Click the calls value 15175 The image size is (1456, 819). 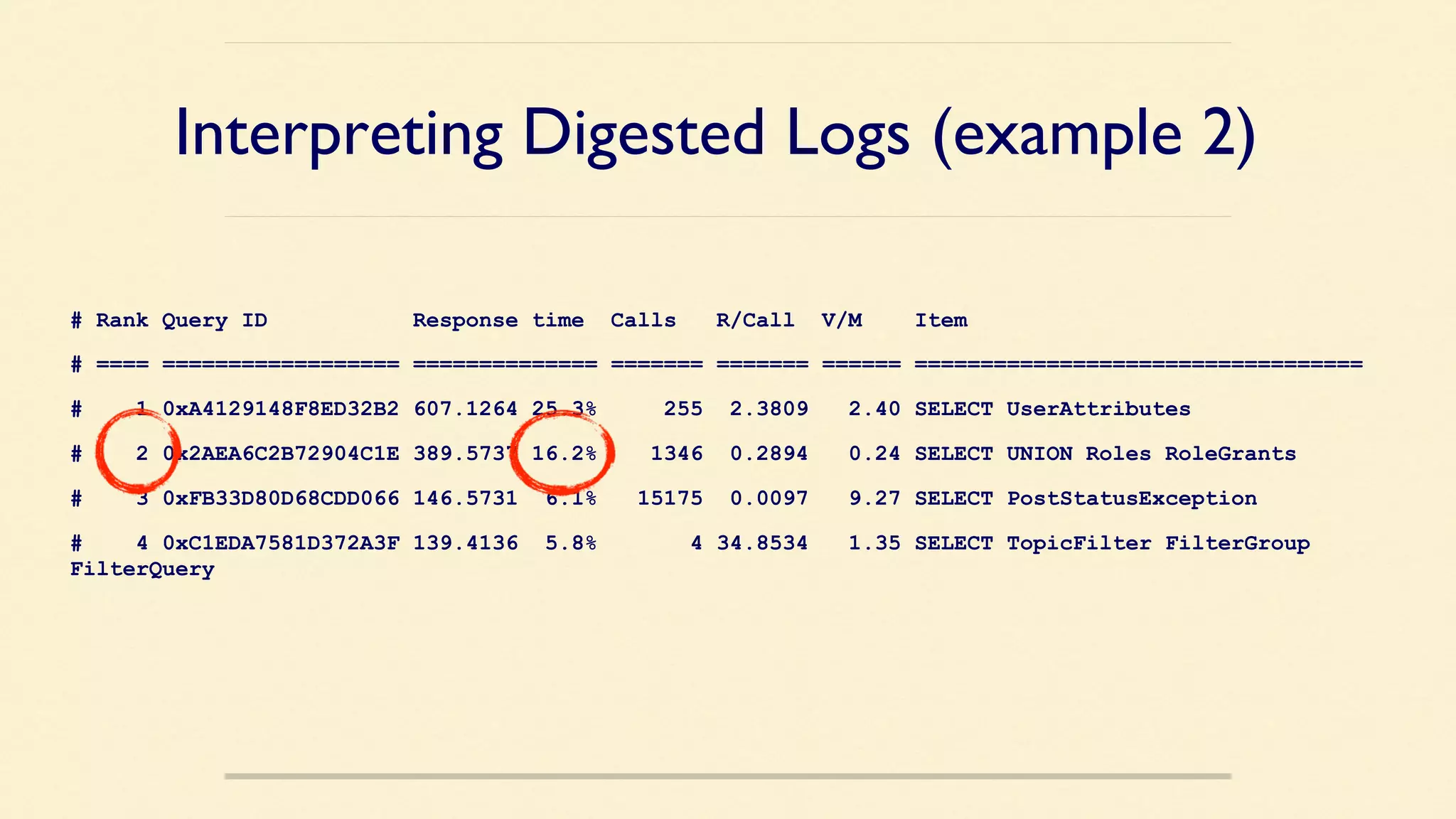670,498
